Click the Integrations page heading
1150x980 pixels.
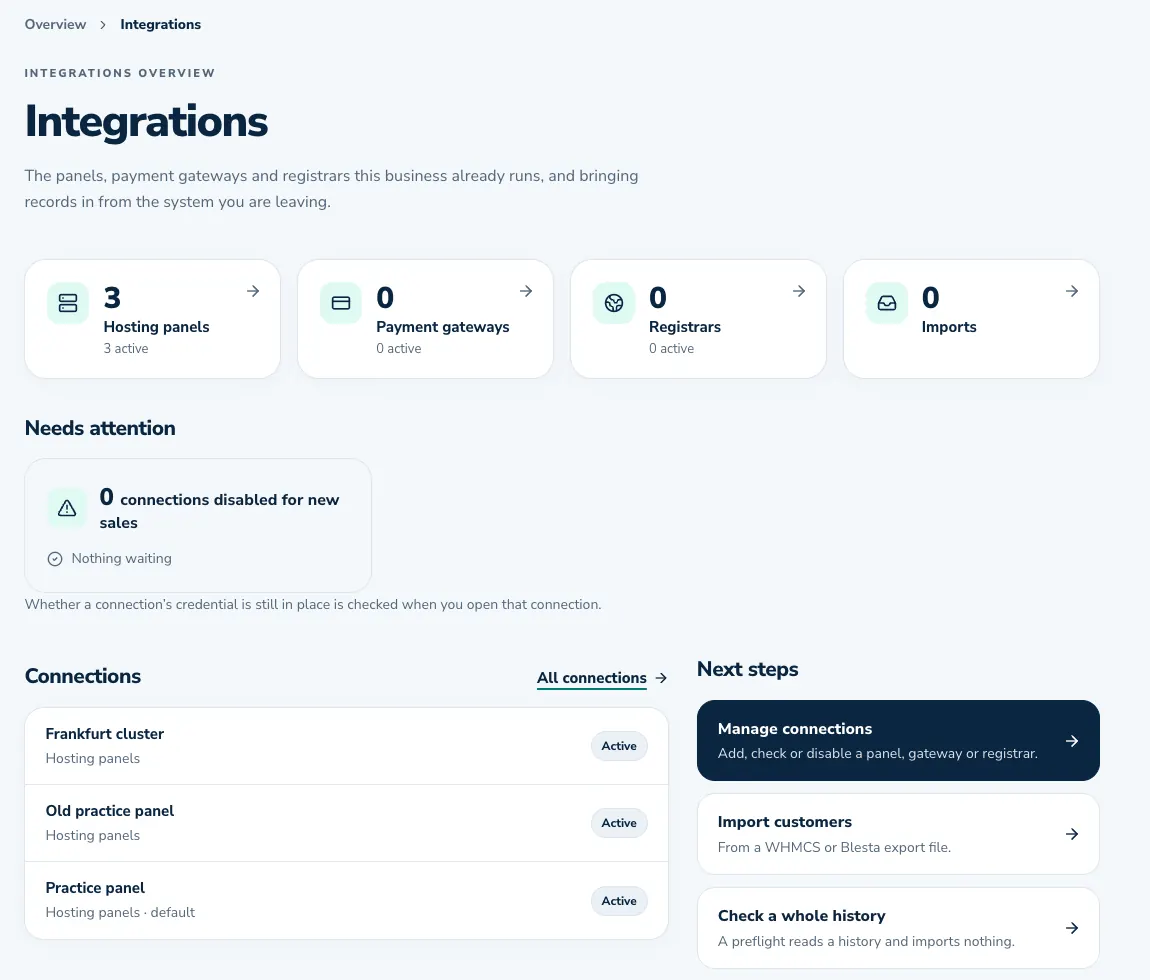[147, 122]
